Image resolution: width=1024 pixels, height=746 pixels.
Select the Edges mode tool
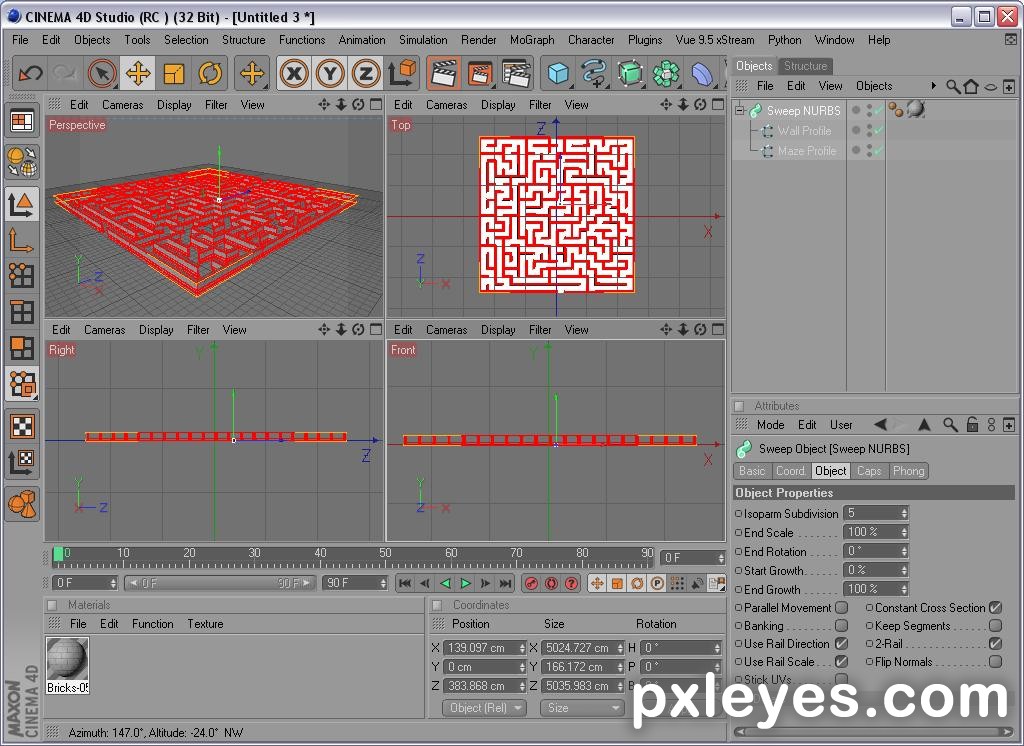[x=22, y=312]
